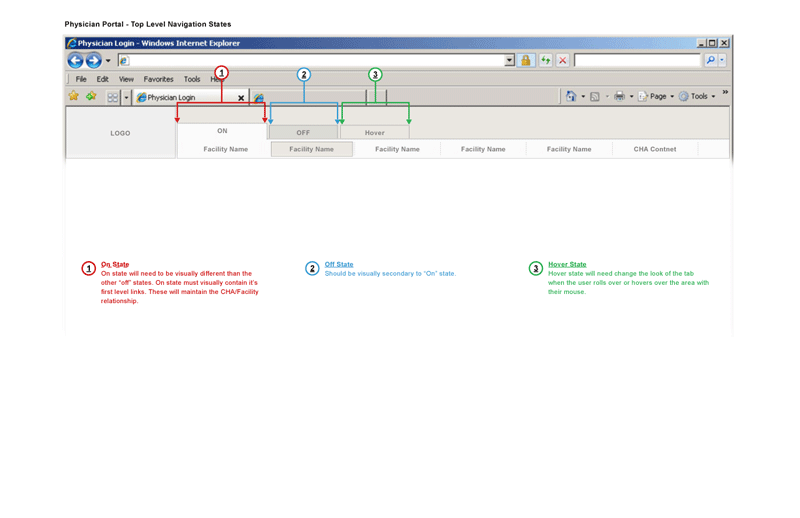Click the On State heading link

click(x=115, y=264)
